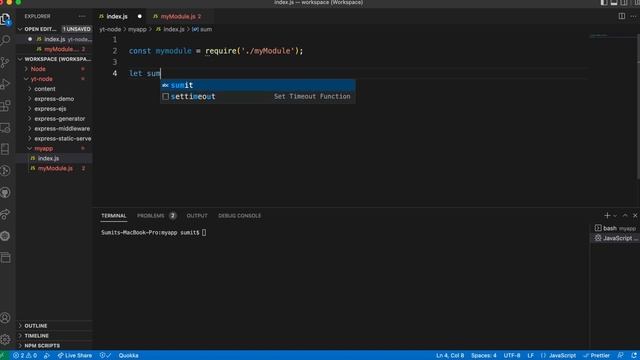The image size is (640, 360).
Task: Click Ln 4, Col 8 cursor position
Action: point(450,356)
